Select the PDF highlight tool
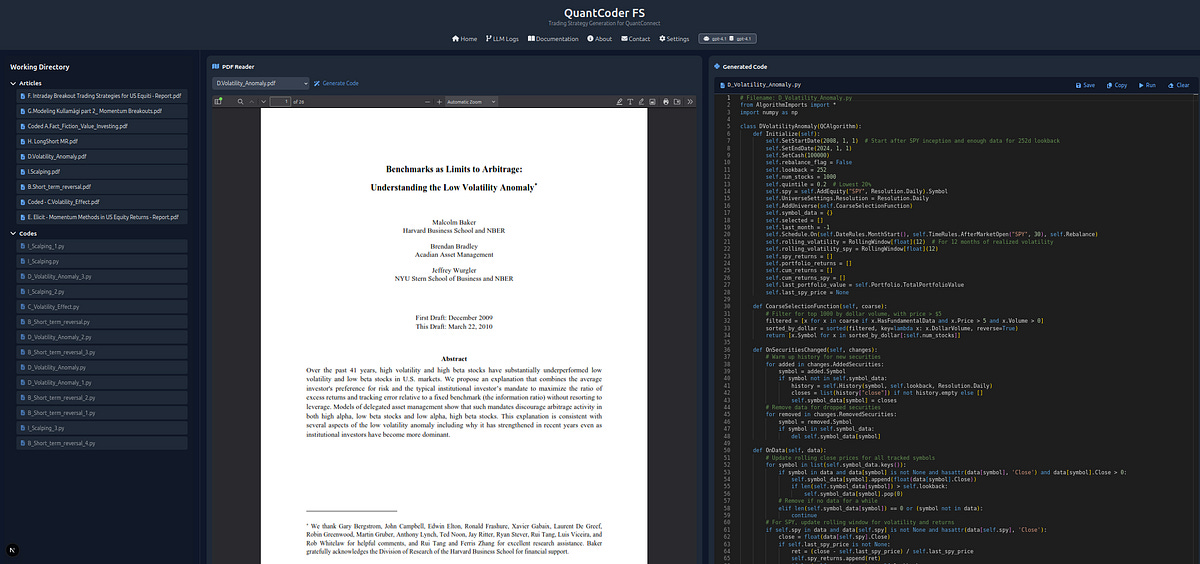Image resolution: width=1200 pixels, height=564 pixels. click(619, 101)
